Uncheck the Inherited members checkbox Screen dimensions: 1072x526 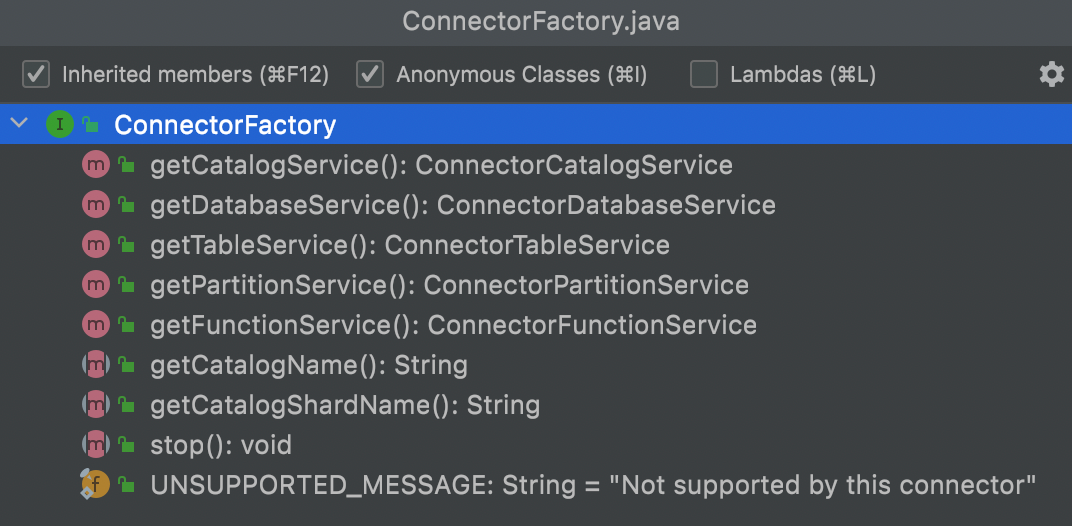[36, 74]
